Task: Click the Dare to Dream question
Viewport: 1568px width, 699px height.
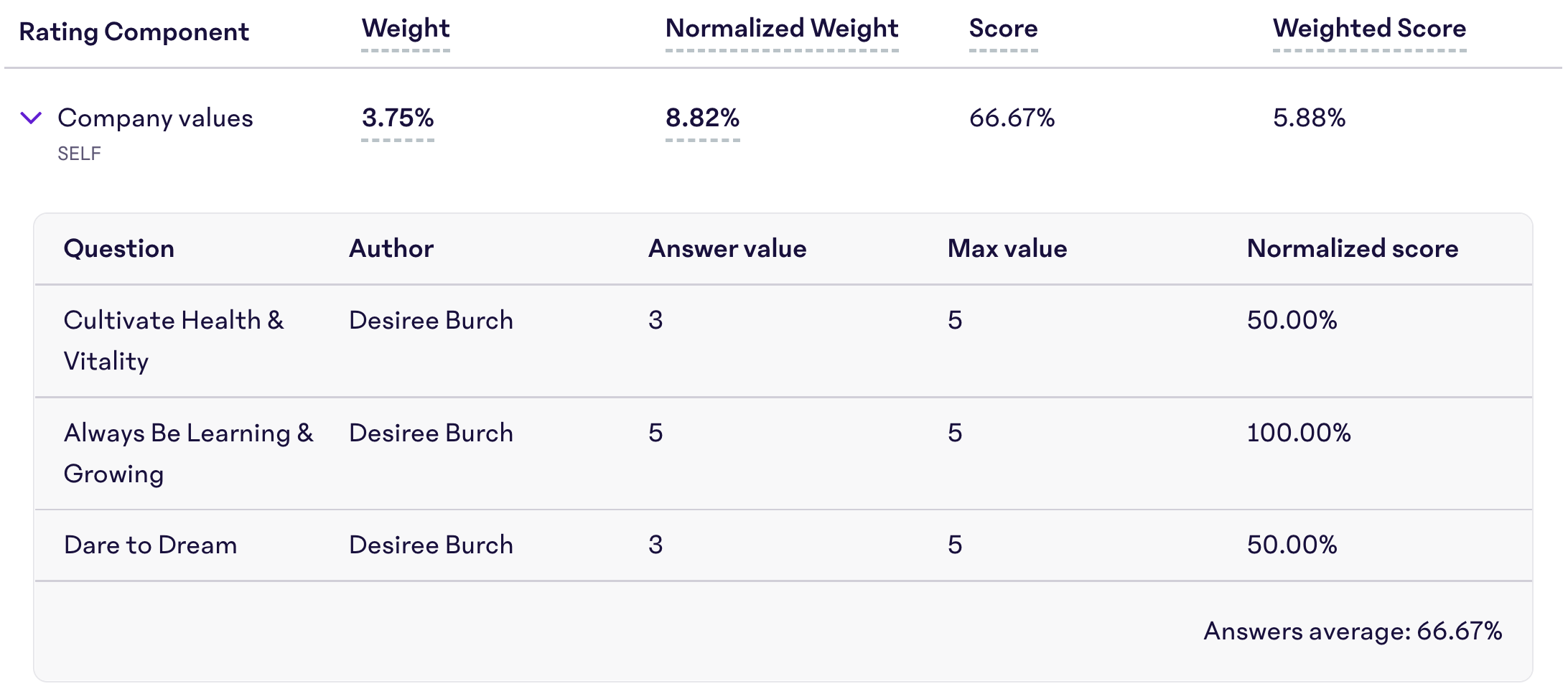Action: tap(150, 545)
